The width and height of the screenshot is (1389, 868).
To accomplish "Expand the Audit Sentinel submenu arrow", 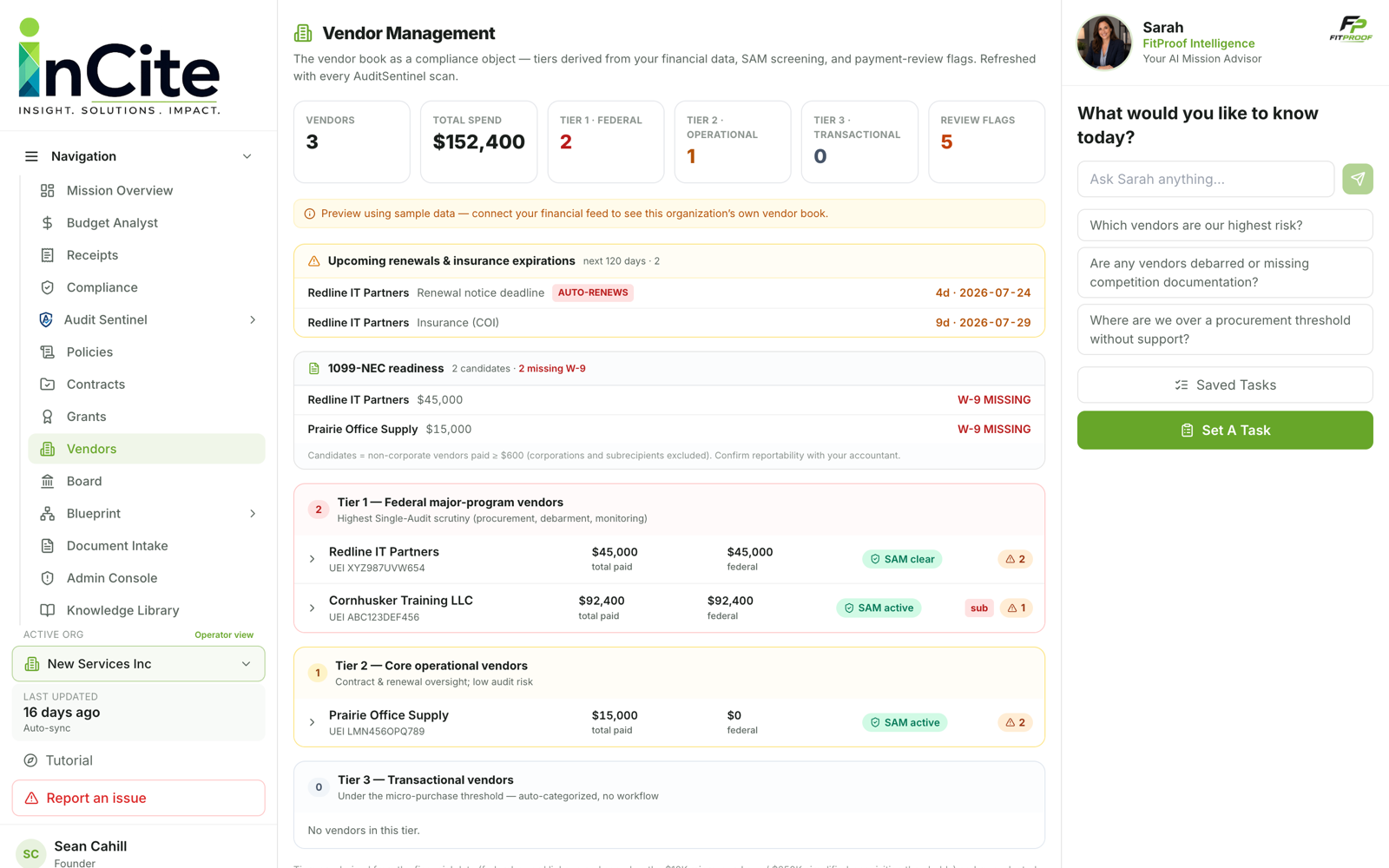I will [x=253, y=319].
